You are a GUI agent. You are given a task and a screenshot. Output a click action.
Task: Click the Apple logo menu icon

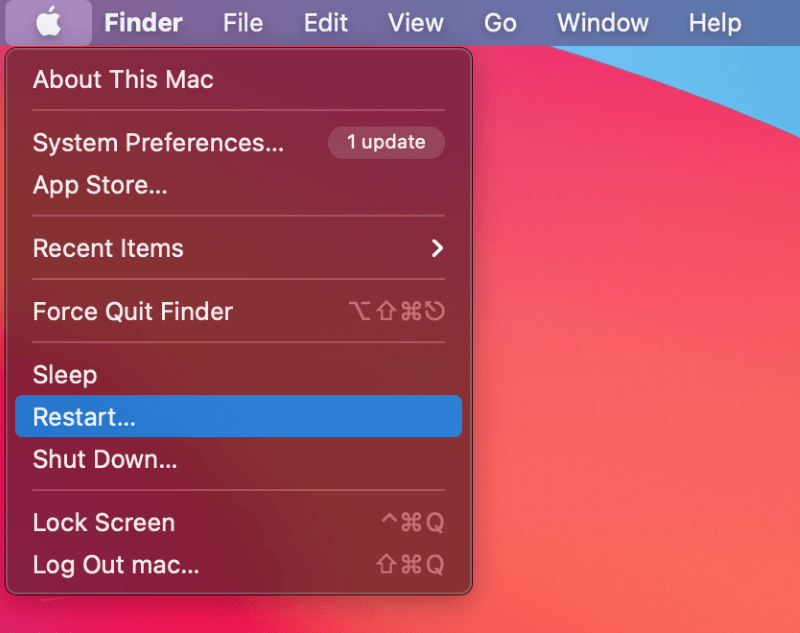(x=48, y=22)
